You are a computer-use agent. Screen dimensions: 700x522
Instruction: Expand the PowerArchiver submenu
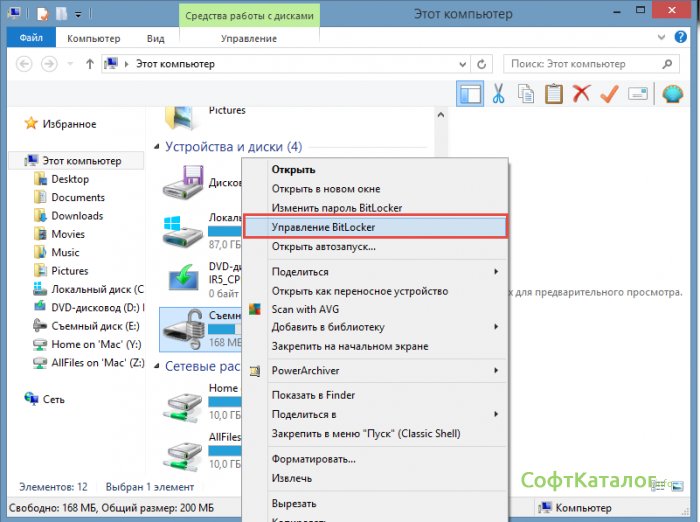click(x=496, y=371)
